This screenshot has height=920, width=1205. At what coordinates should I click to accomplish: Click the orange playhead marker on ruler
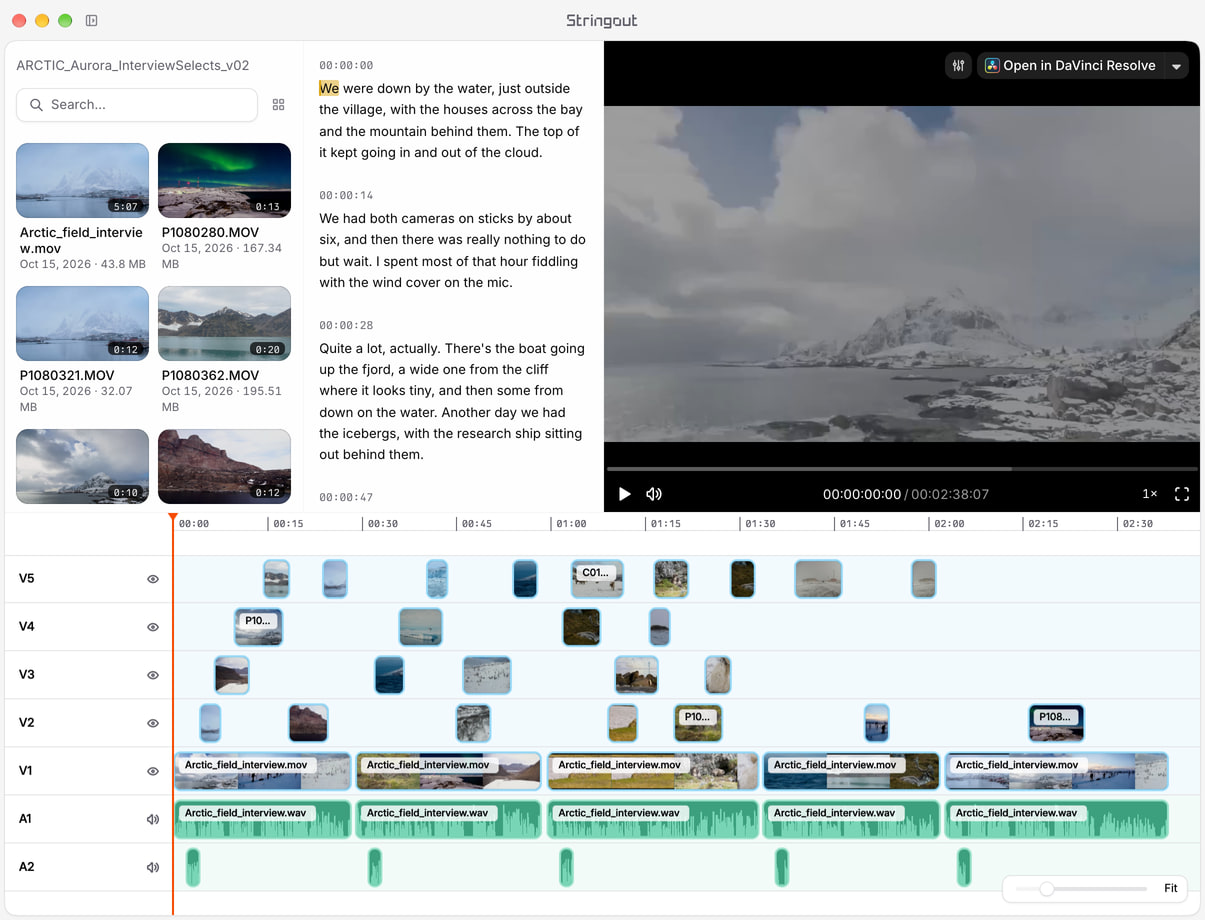pos(173,517)
